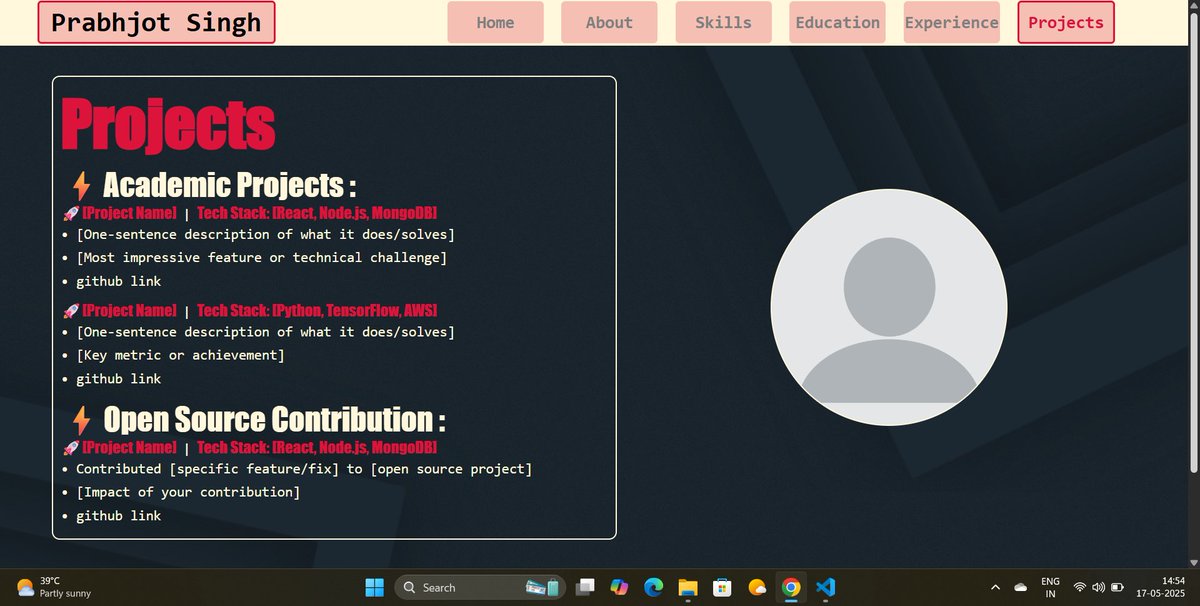Click github link below '[Impact of your contribution]'
Image resolution: width=1200 pixels, height=606 pixels.
click(x=118, y=516)
